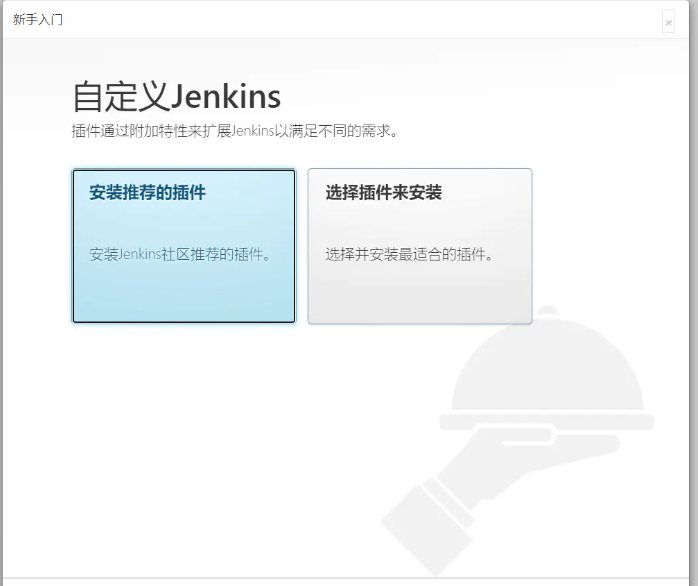Click the description 选择并安装最适合的插件。
The width and height of the screenshot is (698, 586).
click(x=409, y=254)
